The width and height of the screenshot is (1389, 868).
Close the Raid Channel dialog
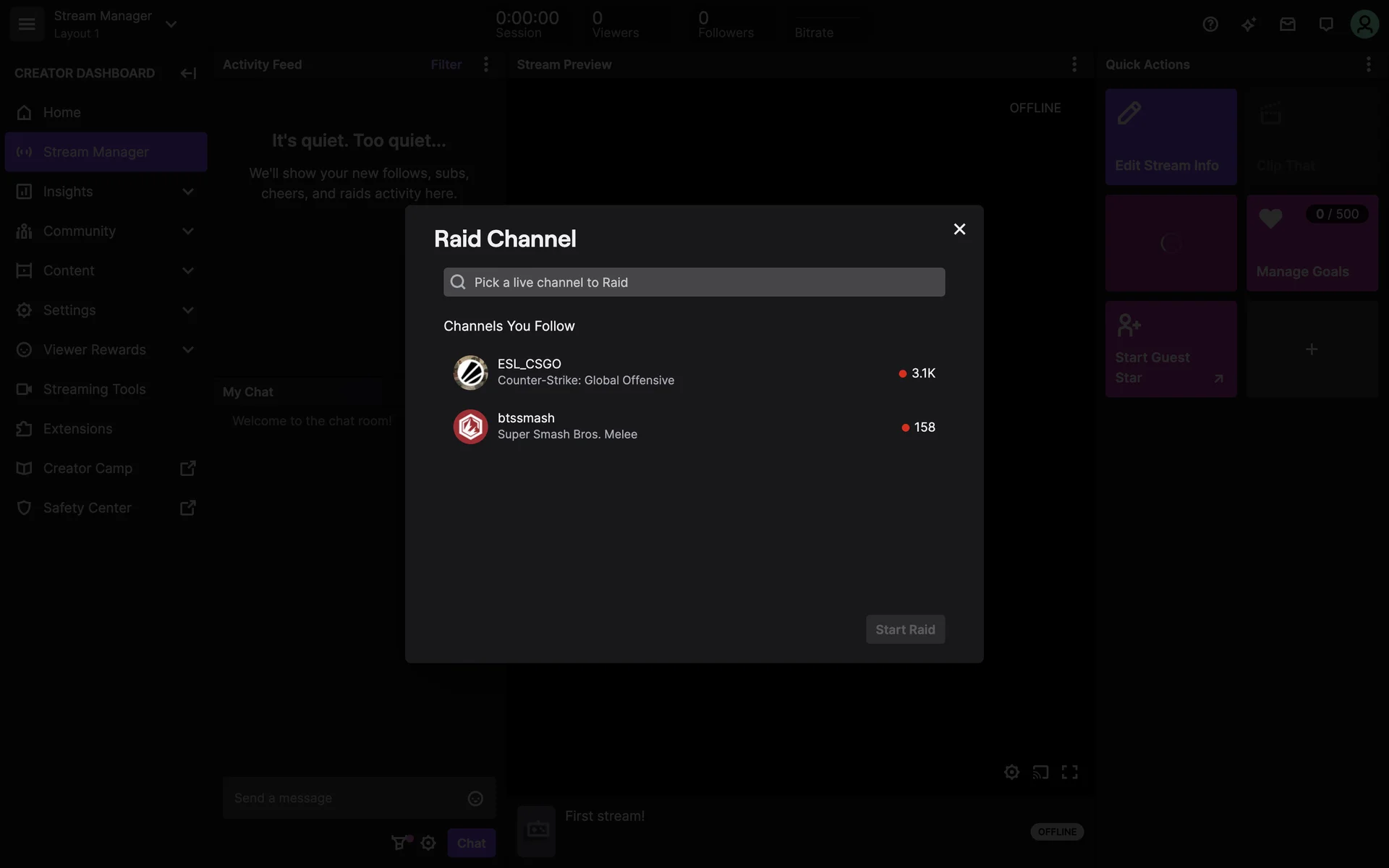click(x=959, y=229)
